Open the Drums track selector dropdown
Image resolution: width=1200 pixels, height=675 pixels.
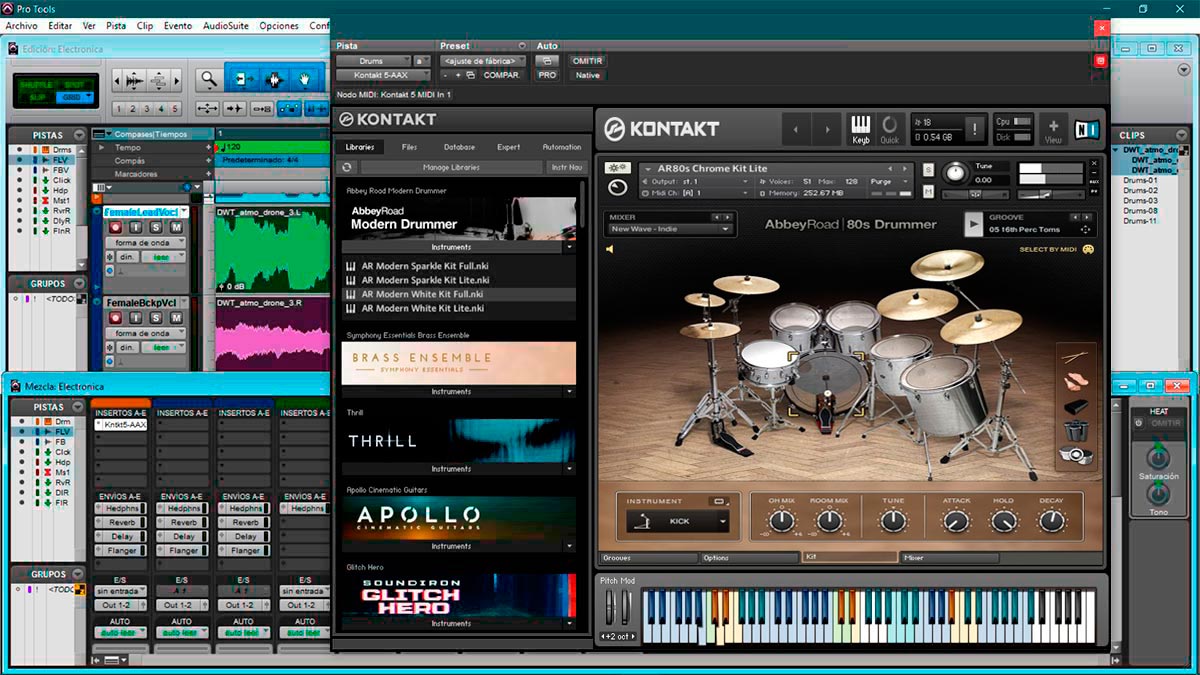click(373, 61)
